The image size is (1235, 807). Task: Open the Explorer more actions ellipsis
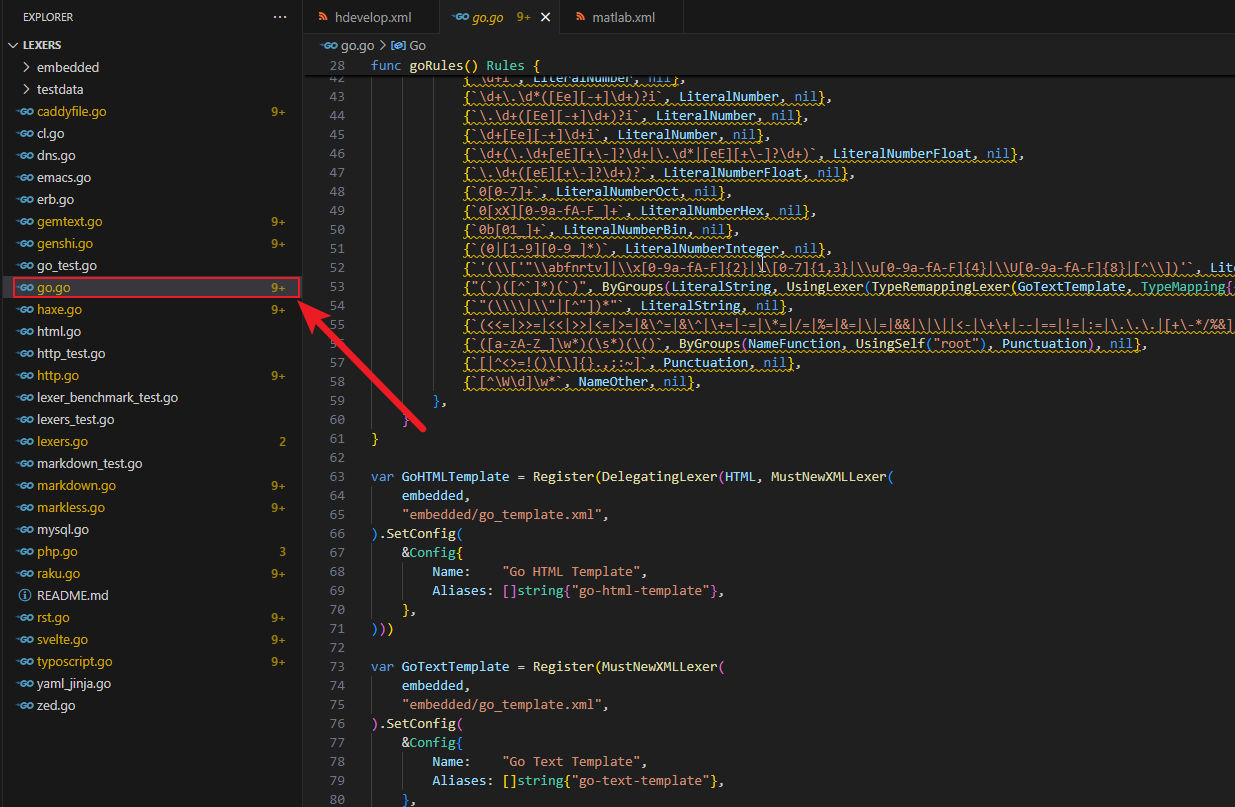tap(280, 17)
